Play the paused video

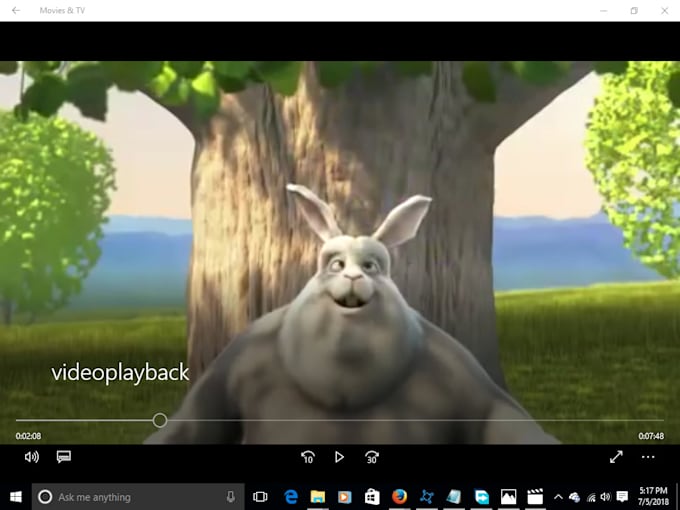340,457
